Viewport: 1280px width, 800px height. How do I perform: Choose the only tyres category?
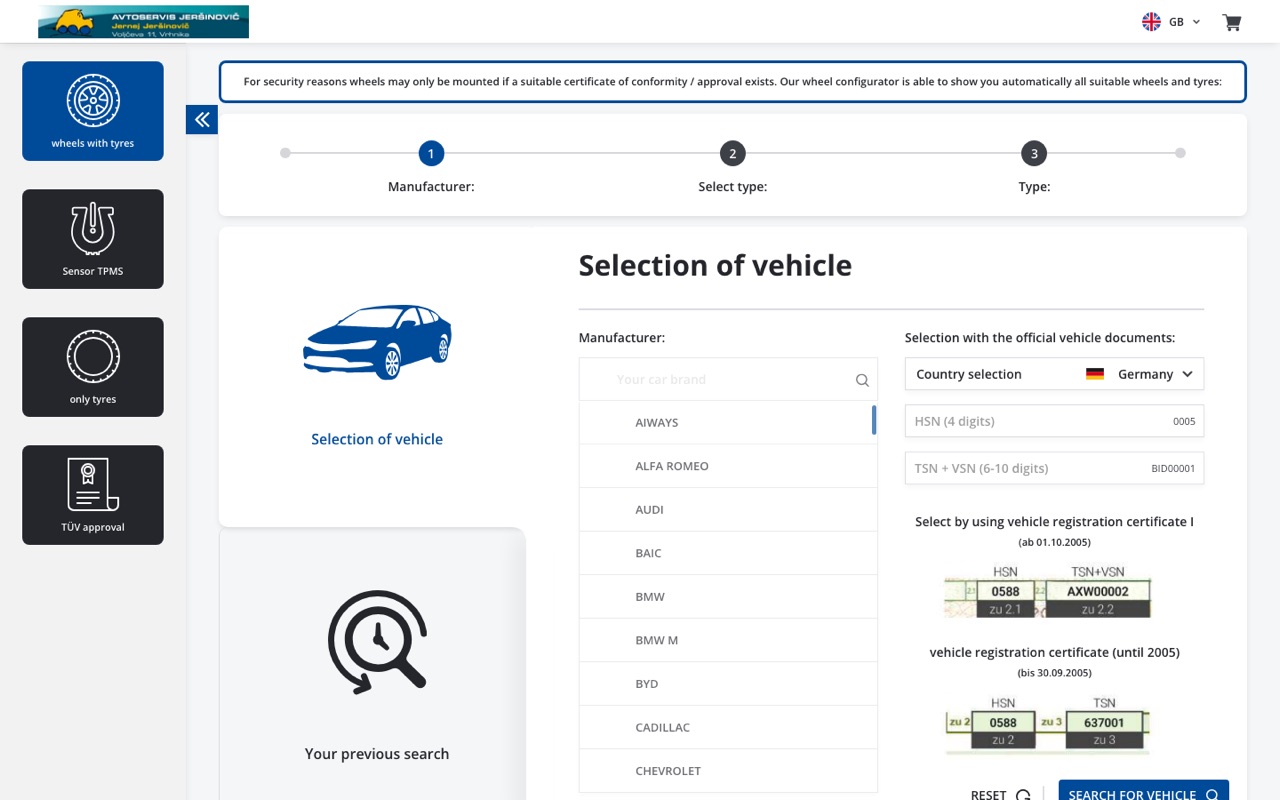point(93,367)
